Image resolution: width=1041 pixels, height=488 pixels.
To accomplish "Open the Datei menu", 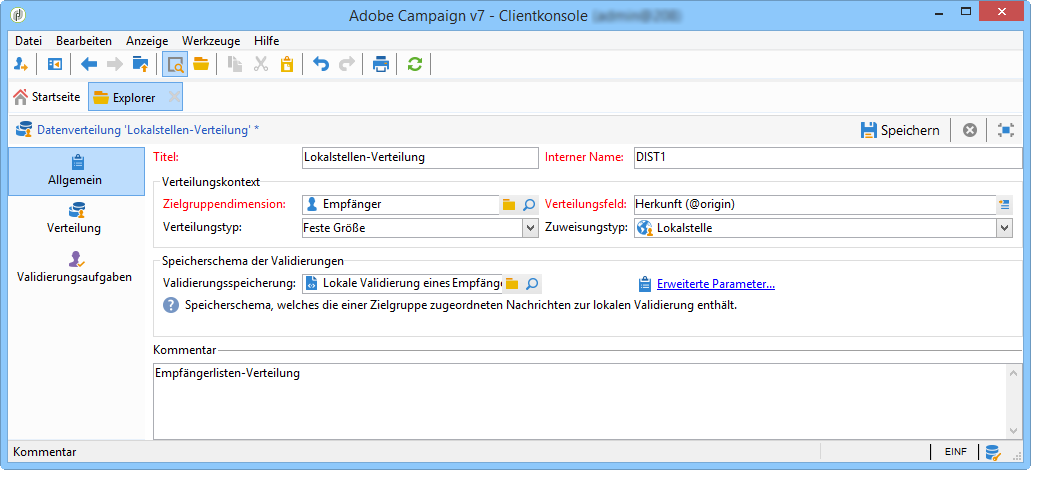I will [29, 41].
